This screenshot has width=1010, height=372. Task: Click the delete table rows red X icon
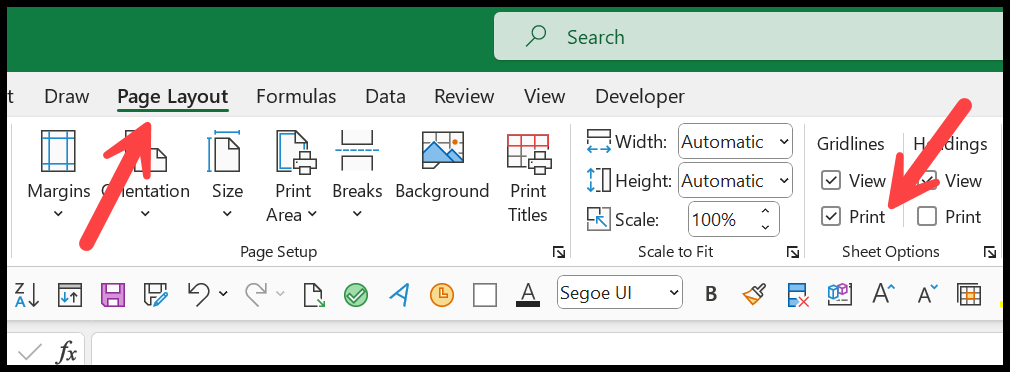(x=798, y=295)
